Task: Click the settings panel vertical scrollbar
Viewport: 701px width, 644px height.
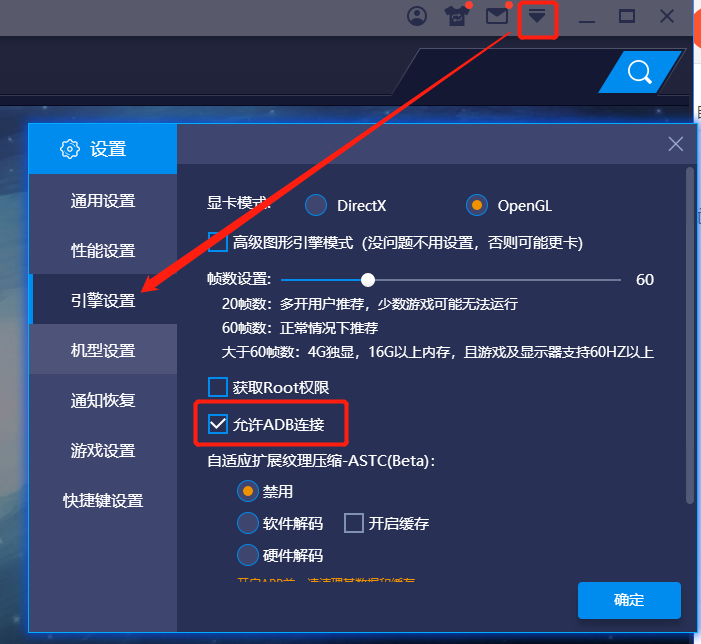Action: click(690, 335)
